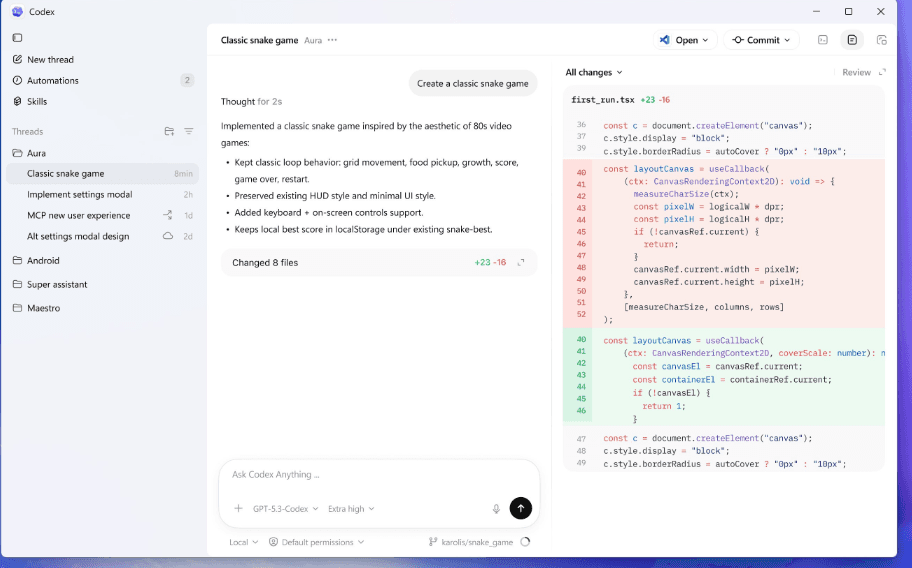Click the first_run.tsx file header
The image size is (912, 568).
(x=724, y=100)
